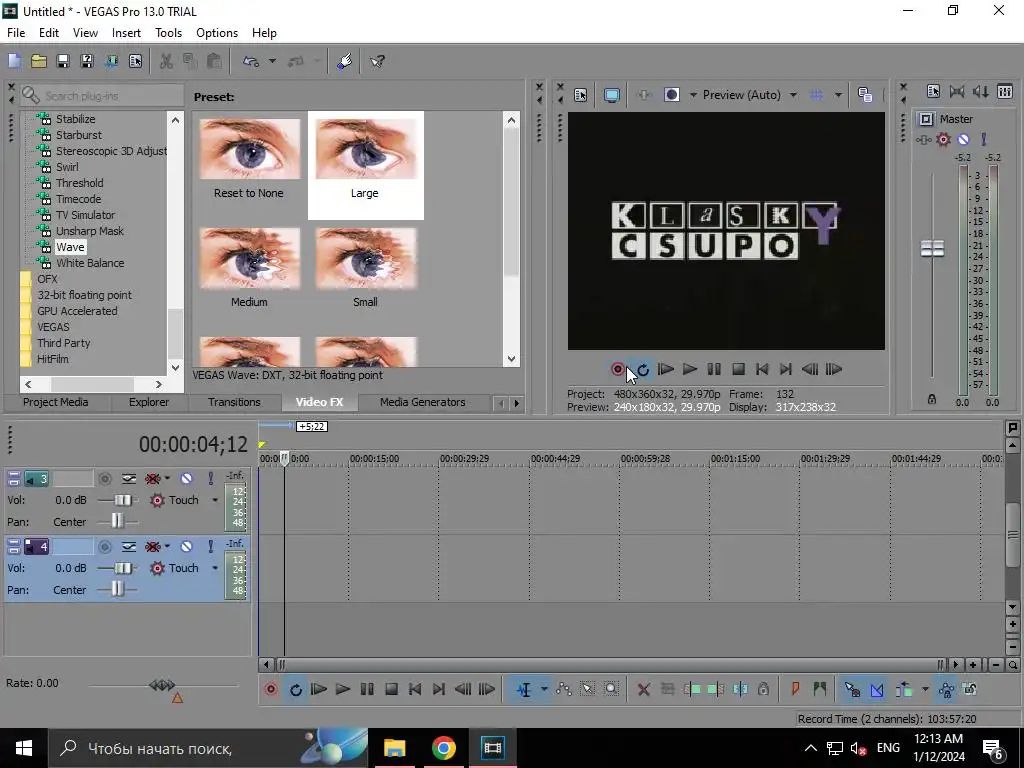Click the Search plug-ins field
The width and height of the screenshot is (1024, 768).
pos(102,96)
